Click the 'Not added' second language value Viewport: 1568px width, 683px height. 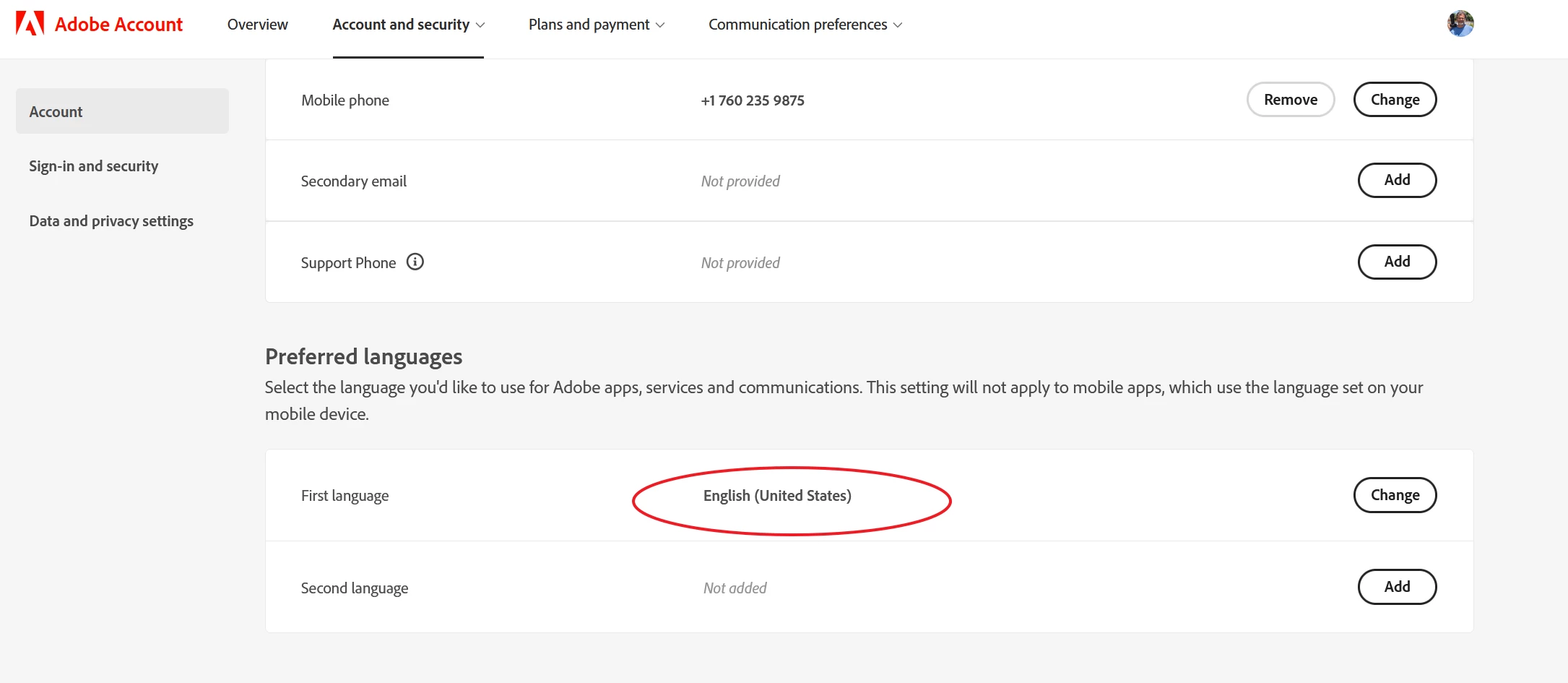coord(735,588)
